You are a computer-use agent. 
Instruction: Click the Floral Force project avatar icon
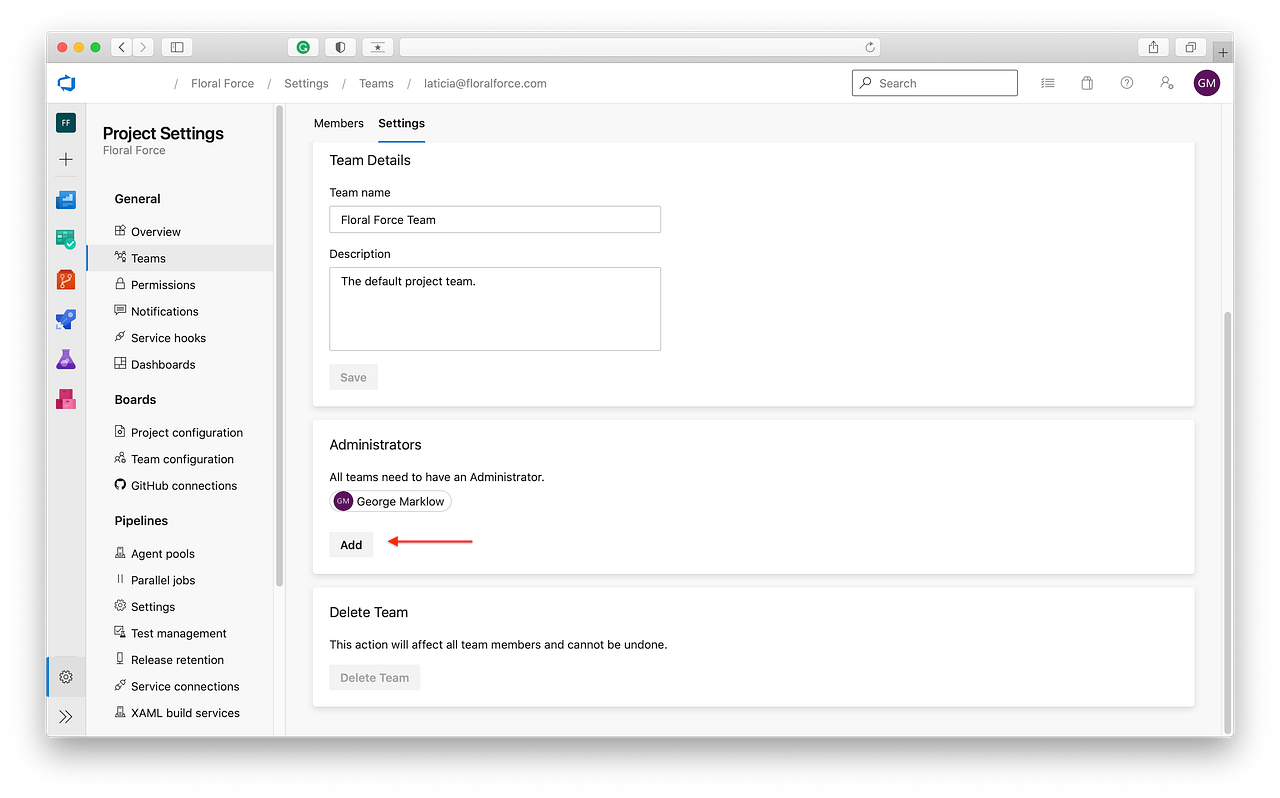tap(65, 122)
